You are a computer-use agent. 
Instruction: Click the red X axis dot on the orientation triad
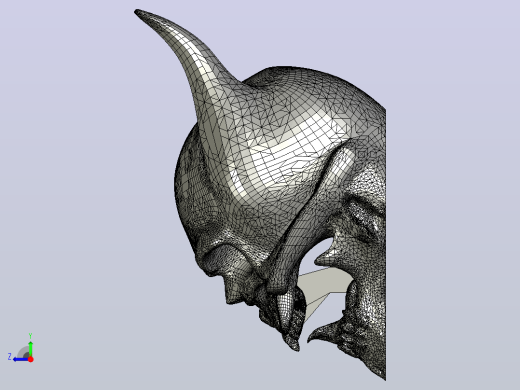pyautogui.click(x=31, y=359)
